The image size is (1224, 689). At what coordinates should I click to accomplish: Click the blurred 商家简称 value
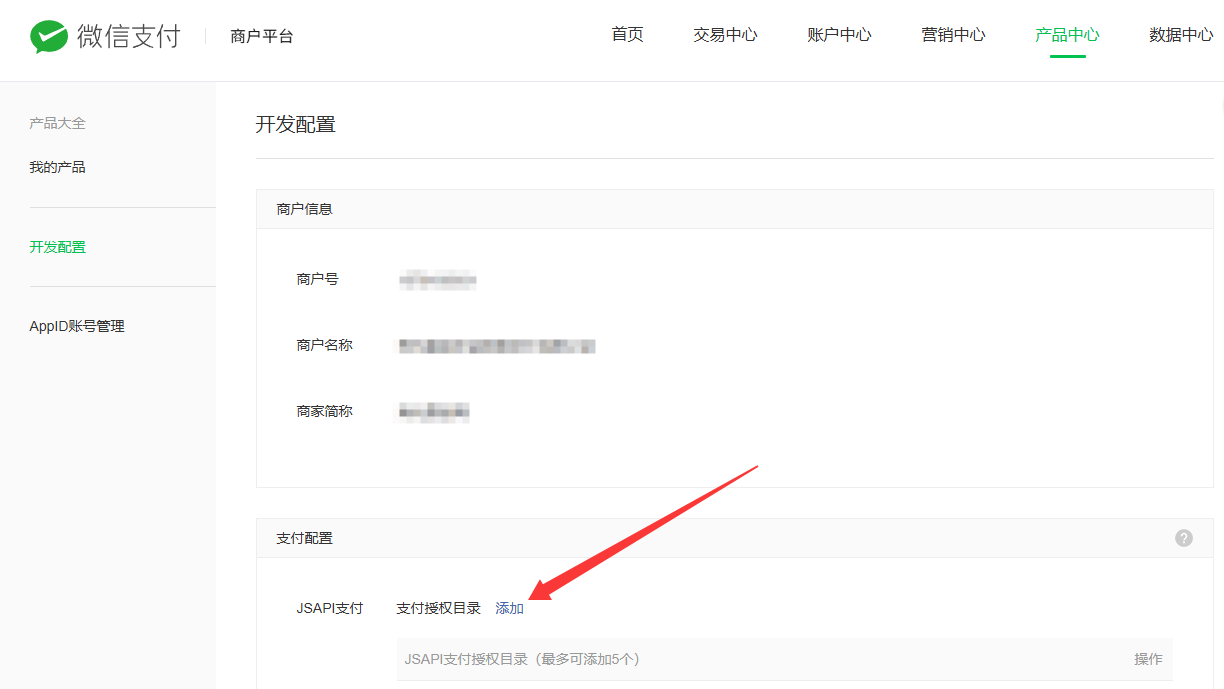click(x=434, y=411)
